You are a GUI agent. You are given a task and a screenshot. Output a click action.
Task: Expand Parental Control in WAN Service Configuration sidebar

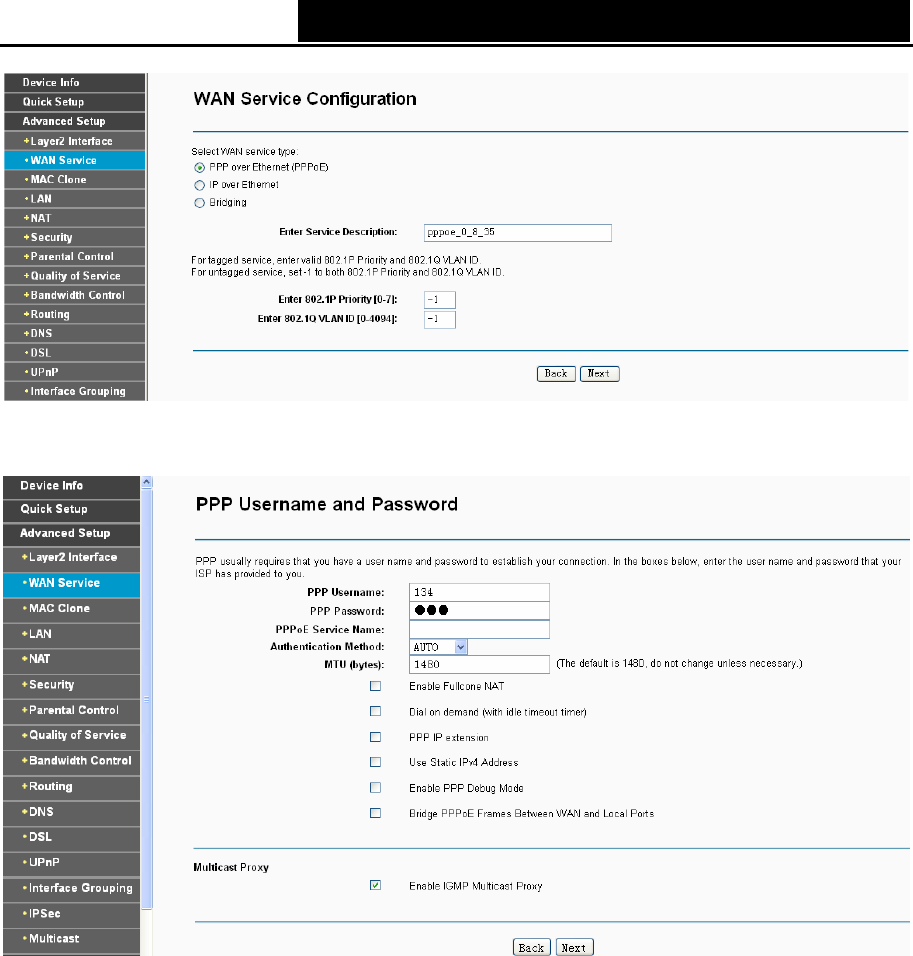click(74, 257)
